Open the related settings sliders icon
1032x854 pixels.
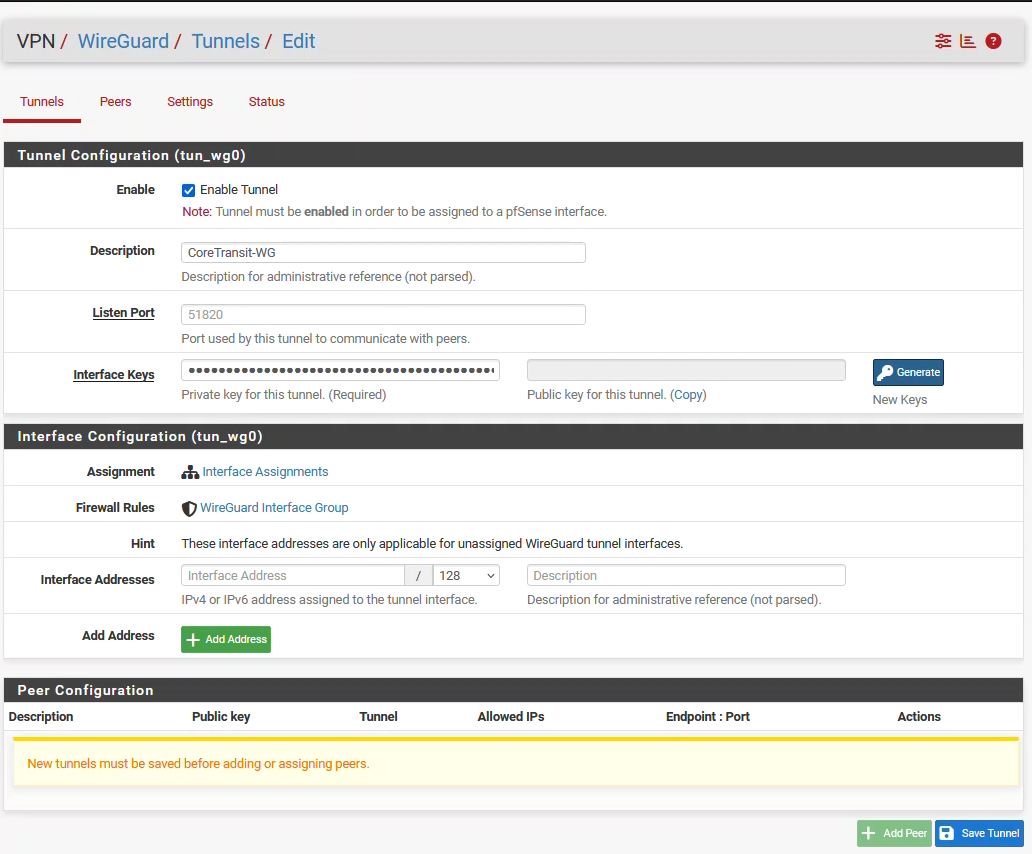click(943, 41)
